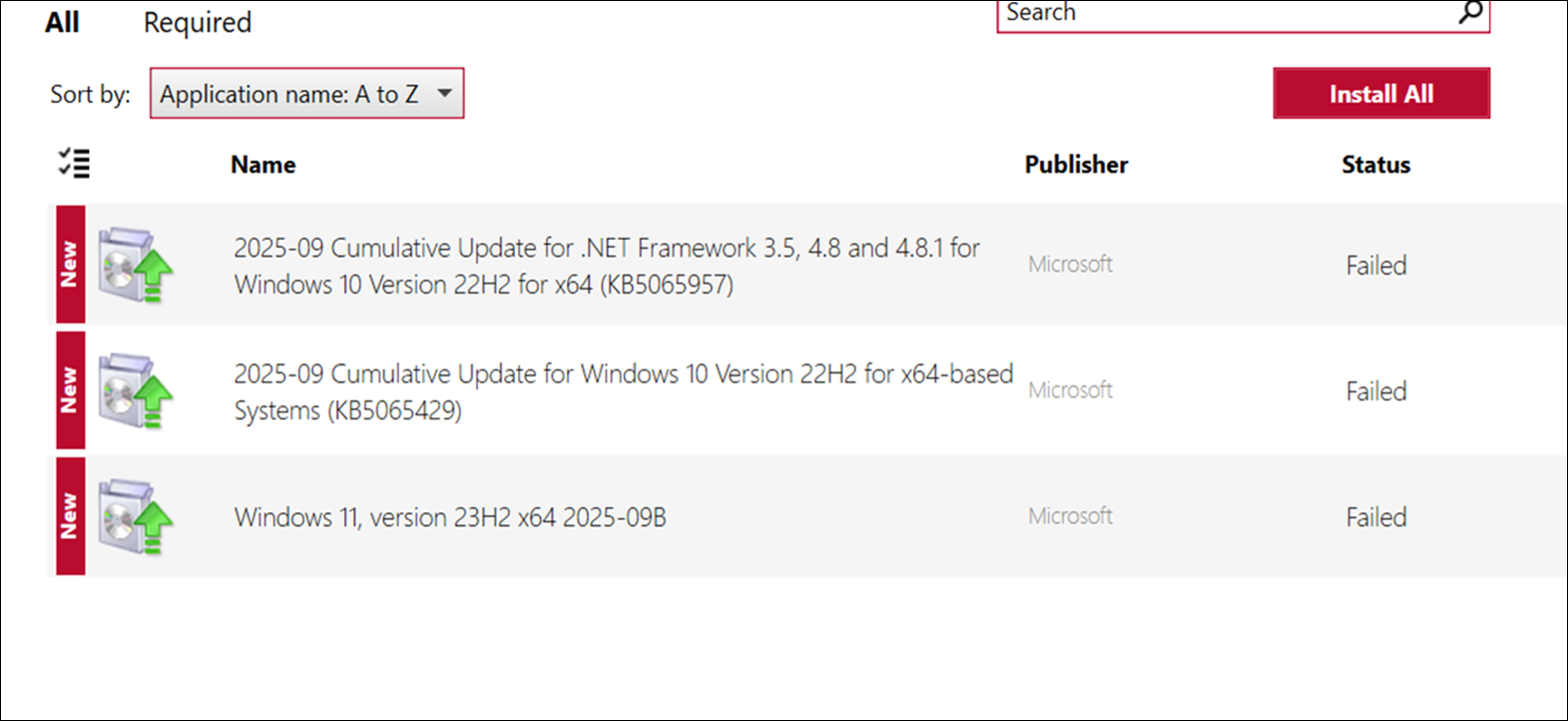Click the Name column header

(x=263, y=165)
